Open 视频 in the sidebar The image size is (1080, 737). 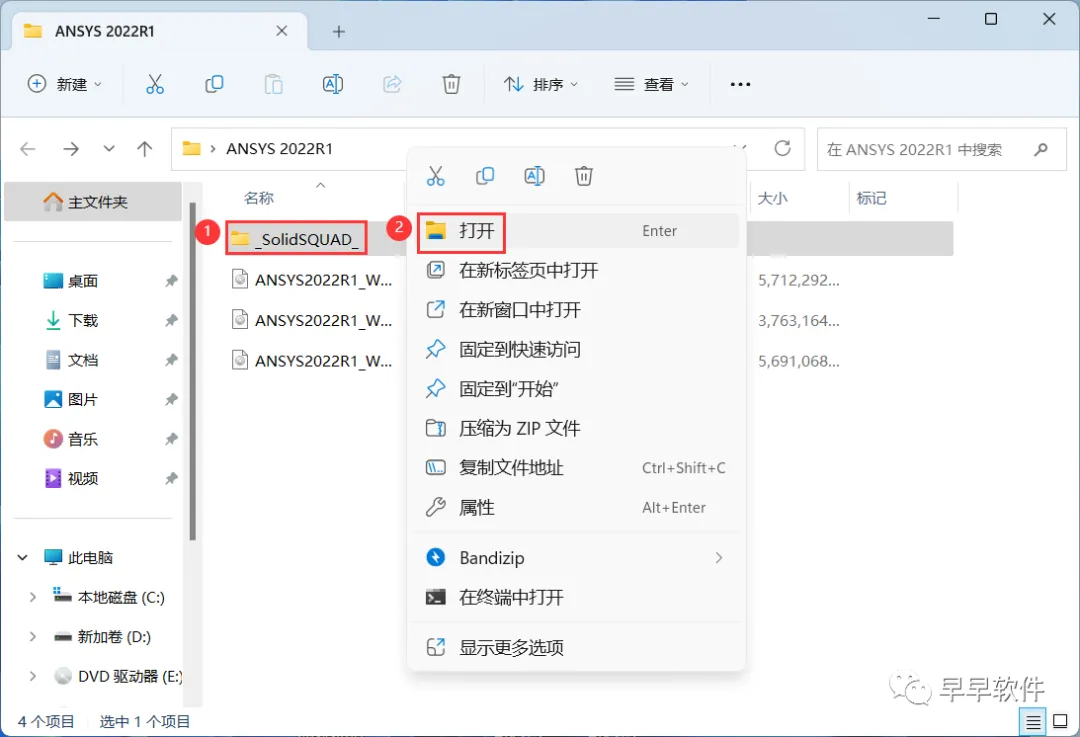coord(82,478)
